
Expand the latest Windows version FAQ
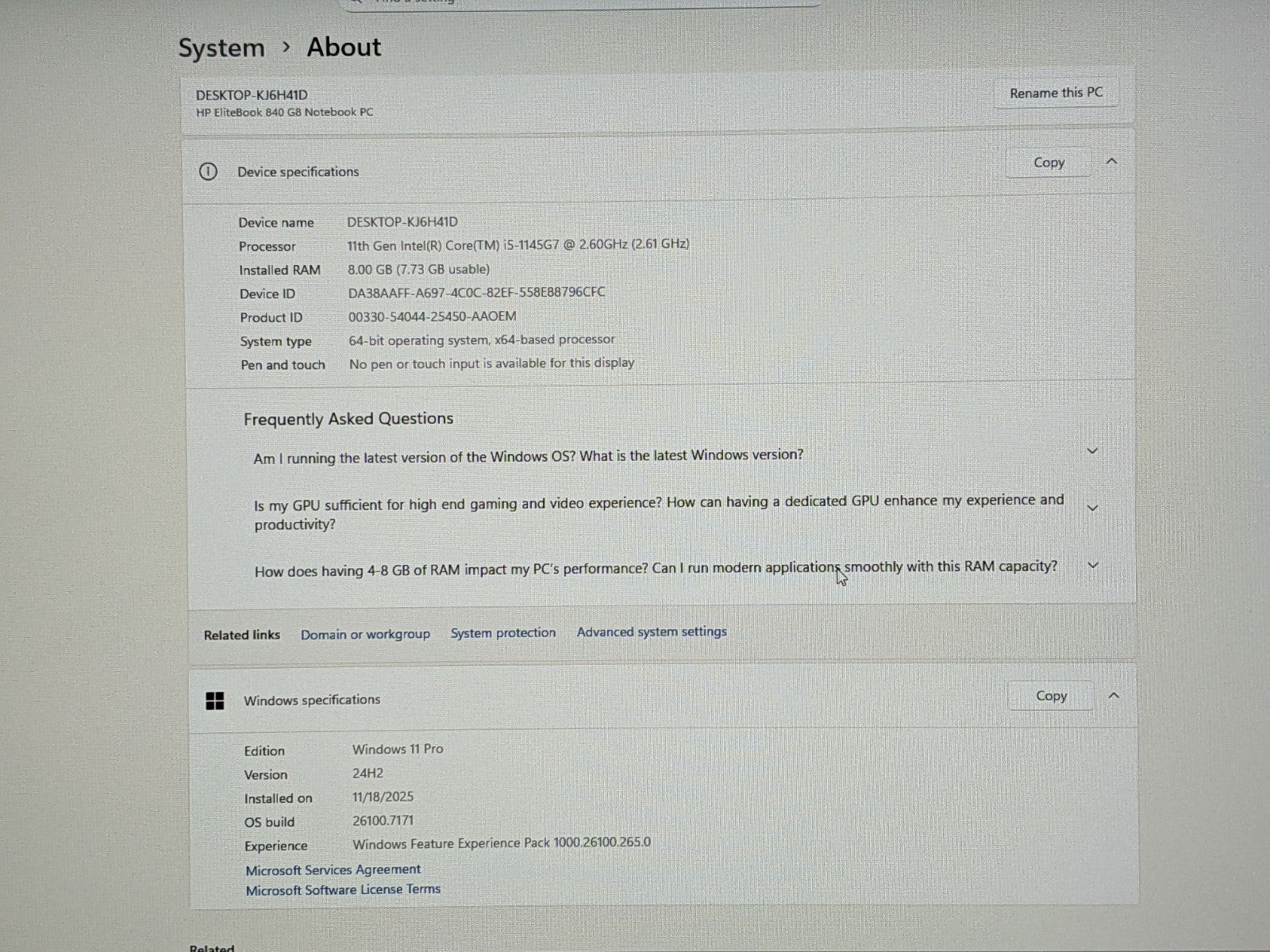tap(1092, 451)
